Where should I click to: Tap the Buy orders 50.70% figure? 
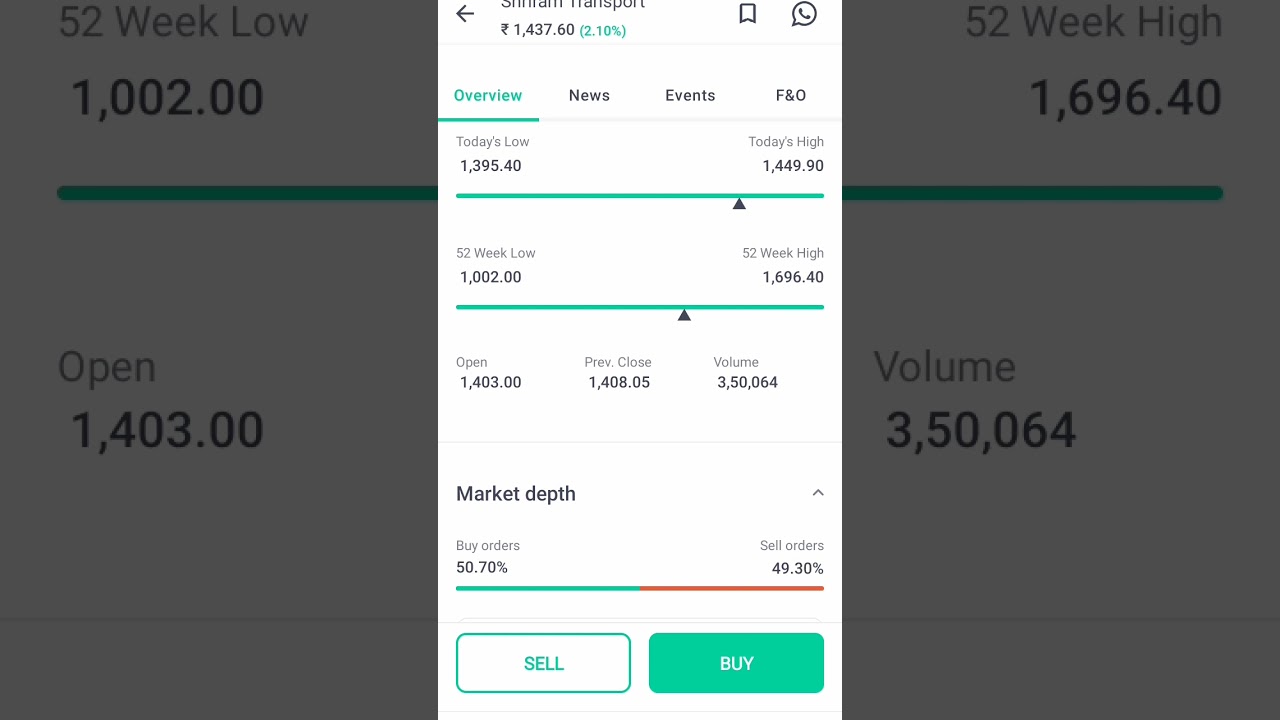point(482,567)
